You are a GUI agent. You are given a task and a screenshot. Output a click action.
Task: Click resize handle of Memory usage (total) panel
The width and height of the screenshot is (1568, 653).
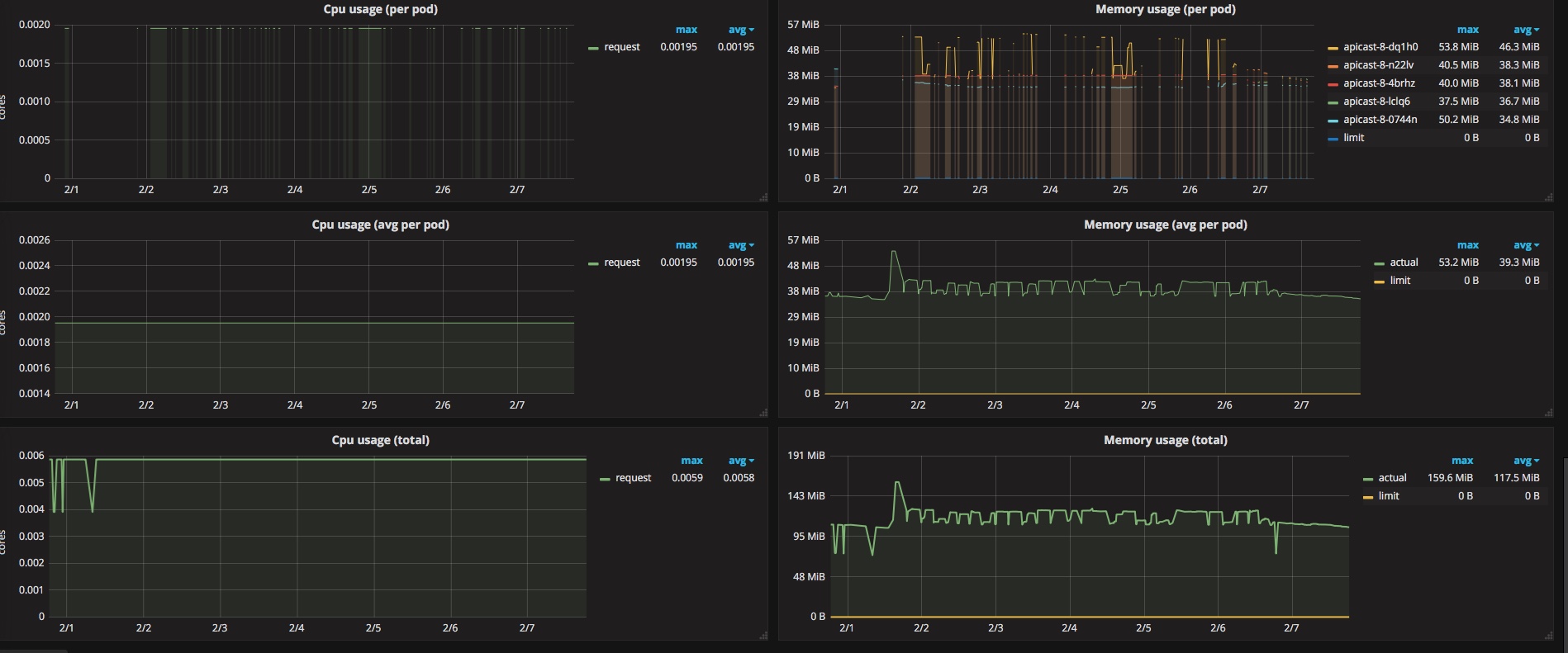point(1550,636)
